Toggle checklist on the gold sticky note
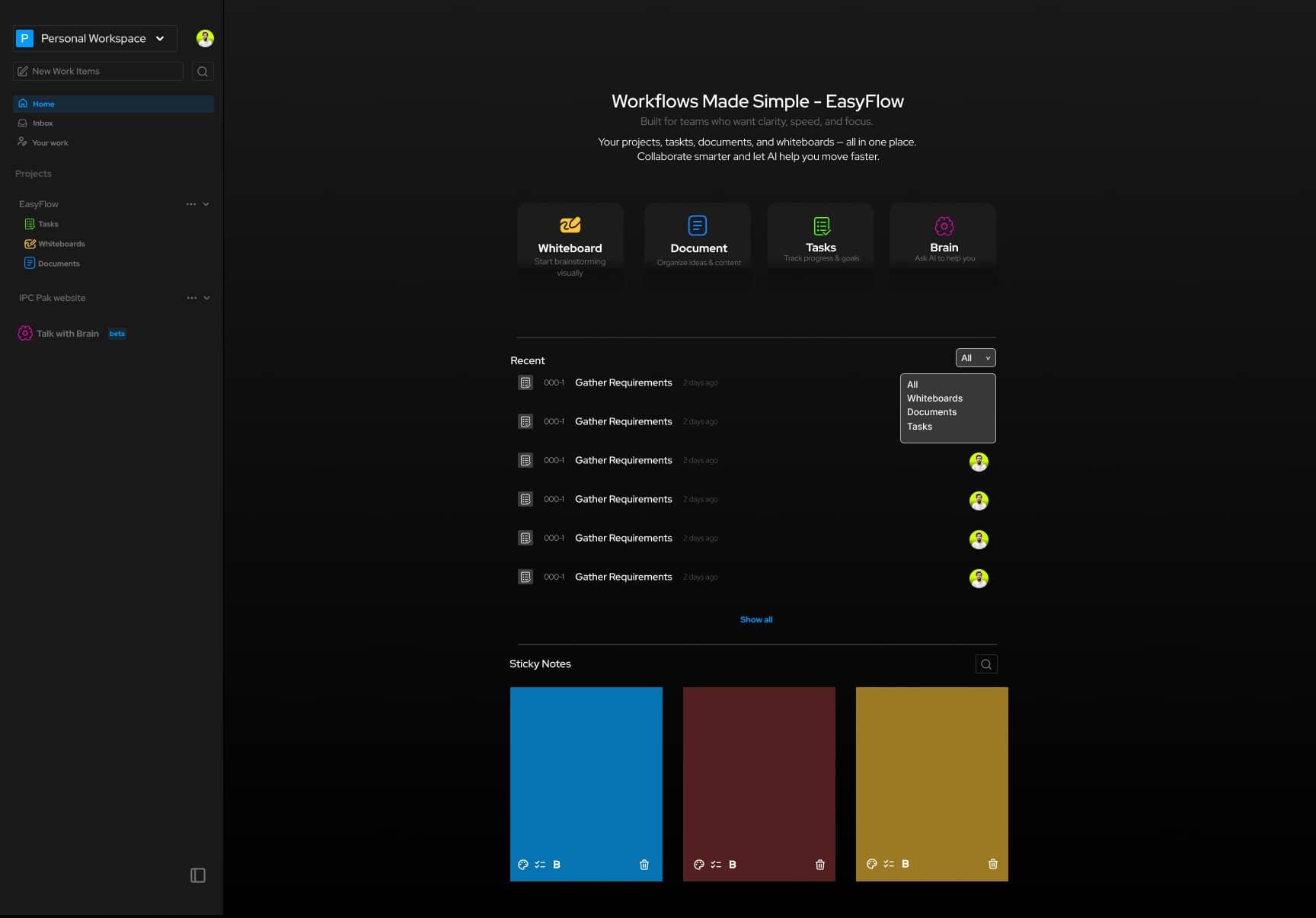Image resolution: width=1316 pixels, height=918 pixels. (x=889, y=864)
